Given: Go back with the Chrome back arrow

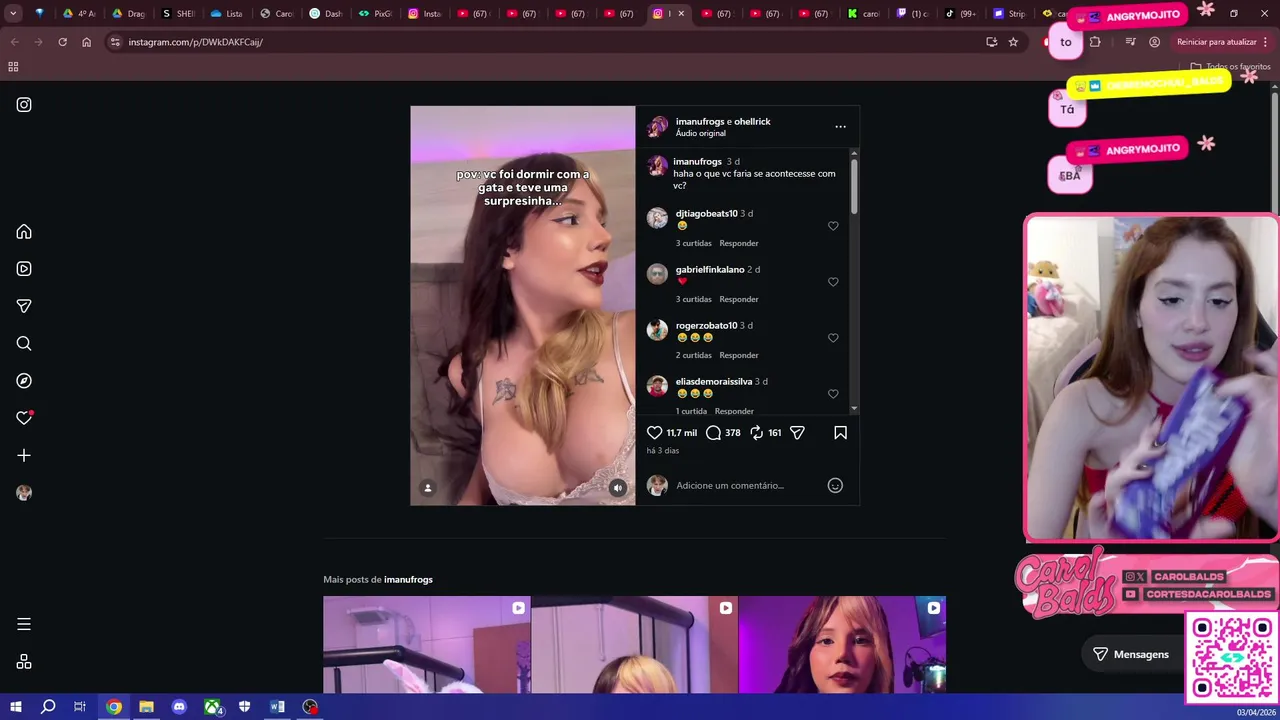Looking at the screenshot, I should [x=14, y=42].
